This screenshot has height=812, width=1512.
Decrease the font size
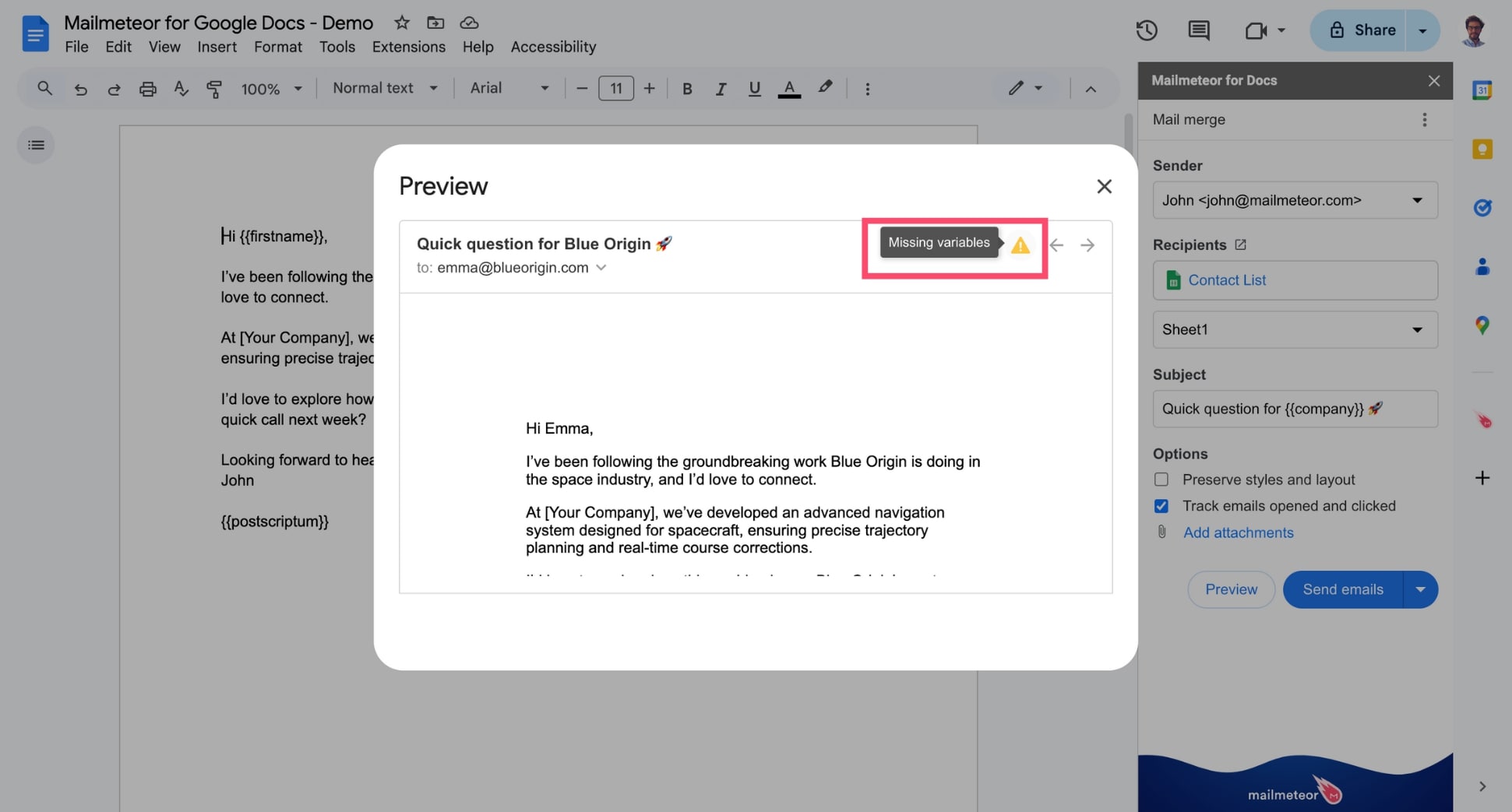[x=581, y=89]
